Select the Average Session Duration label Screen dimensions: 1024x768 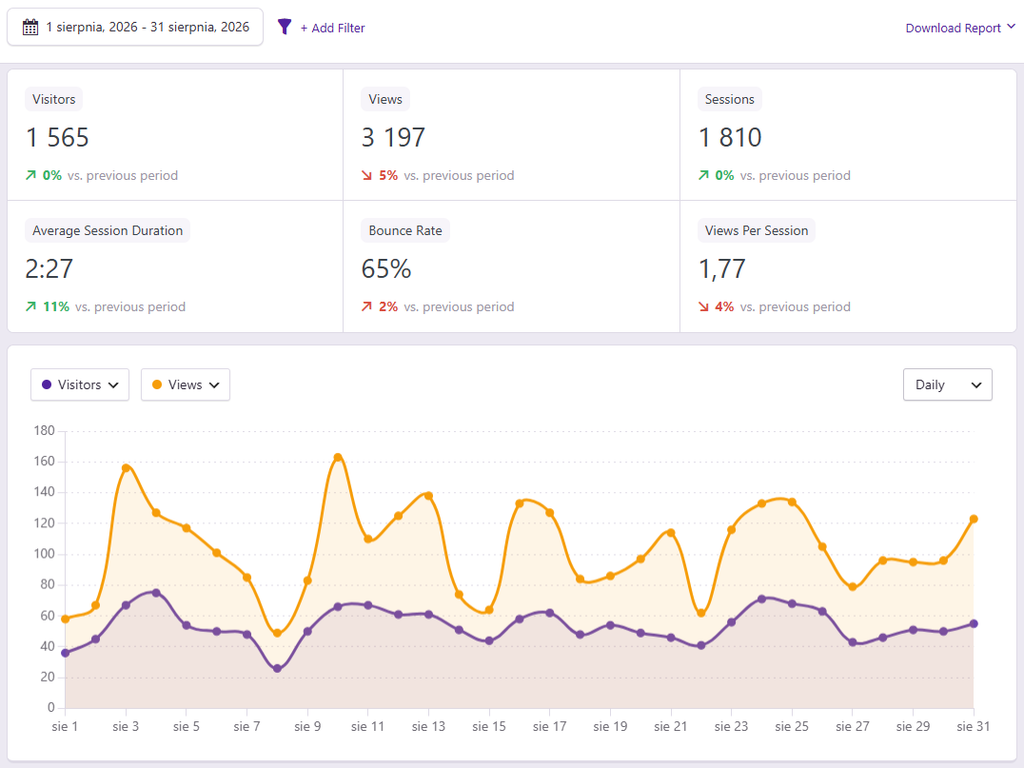coord(108,231)
